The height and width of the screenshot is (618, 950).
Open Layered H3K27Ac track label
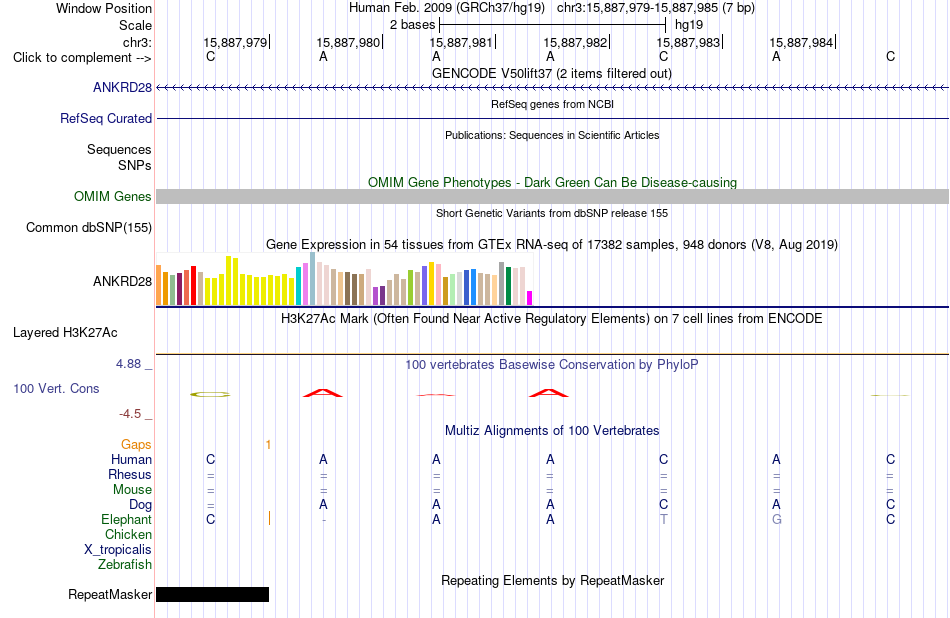[65, 332]
